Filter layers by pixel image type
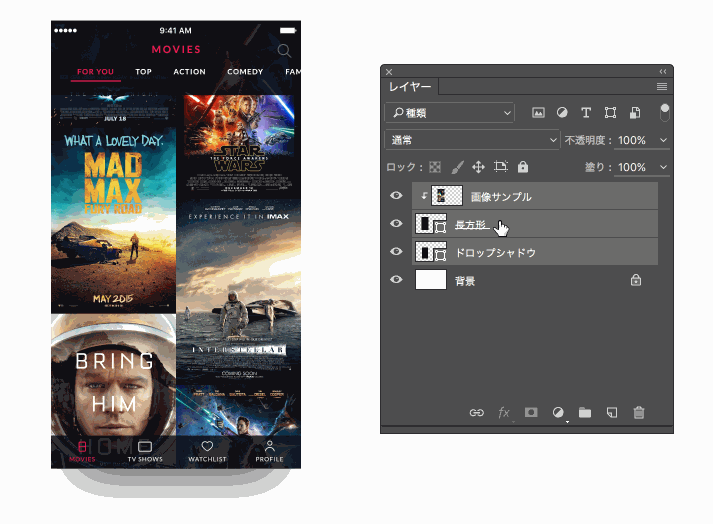 (x=538, y=113)
